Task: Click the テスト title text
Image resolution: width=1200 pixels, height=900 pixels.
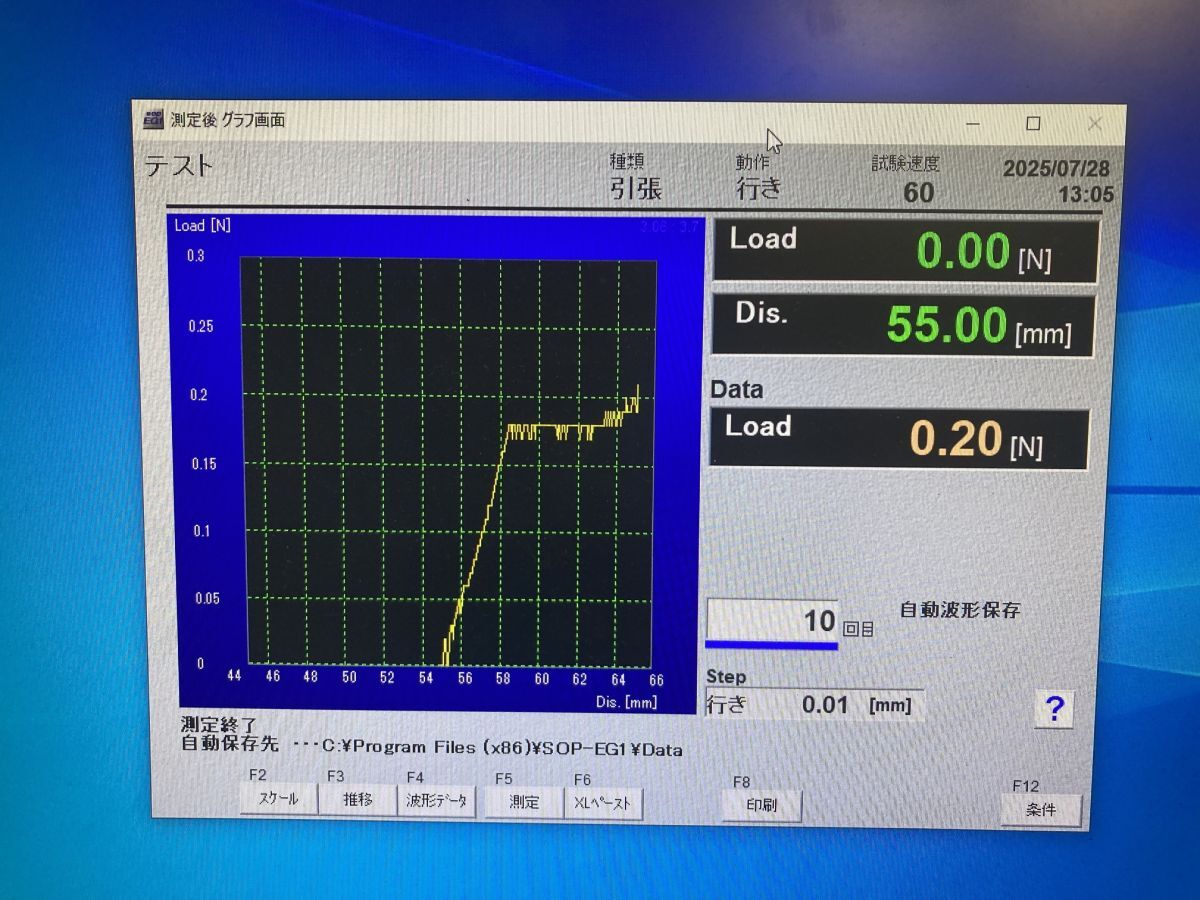Action: tap(180, 166)
